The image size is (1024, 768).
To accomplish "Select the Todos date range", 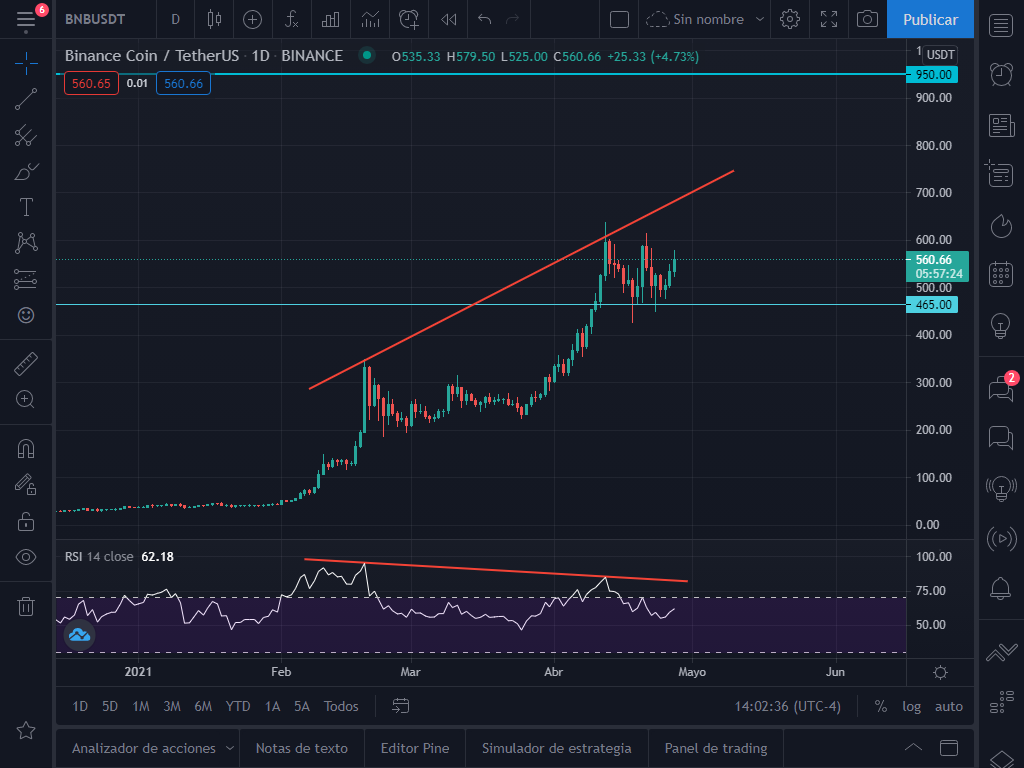I will click(341, 706).
